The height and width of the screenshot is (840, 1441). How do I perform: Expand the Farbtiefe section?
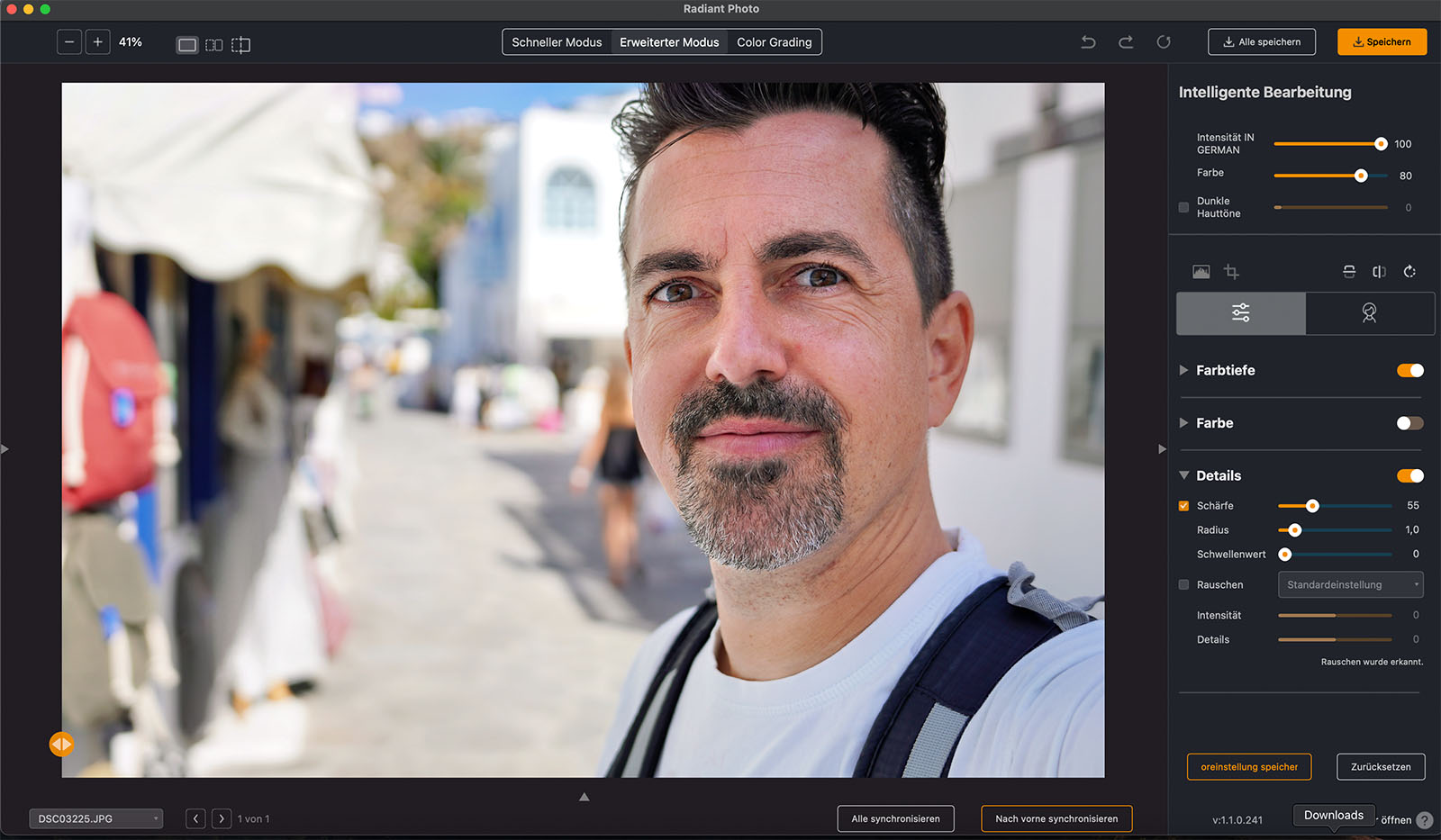click(1183, 371)
